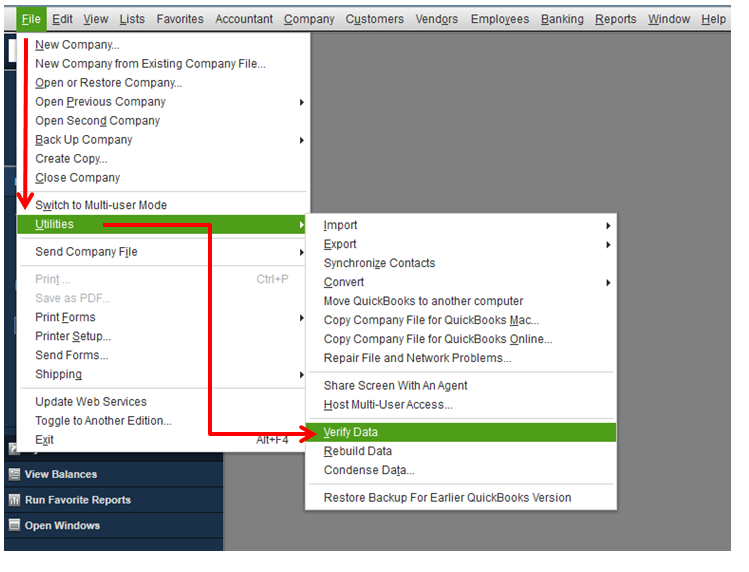
Task: Open the Reports menu
Action: click(x=616, y=19)
